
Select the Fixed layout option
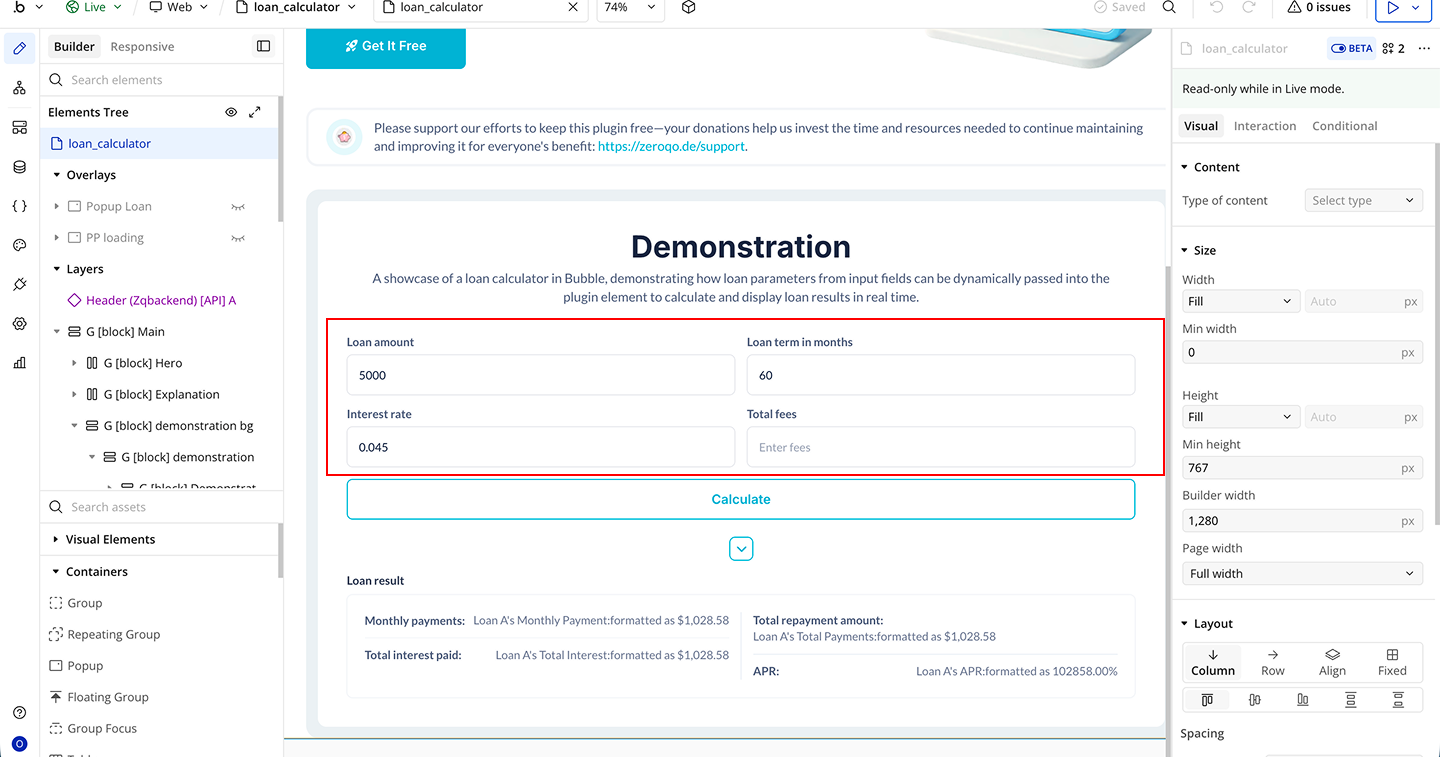pyautogui.click(x=1392, y=662)
